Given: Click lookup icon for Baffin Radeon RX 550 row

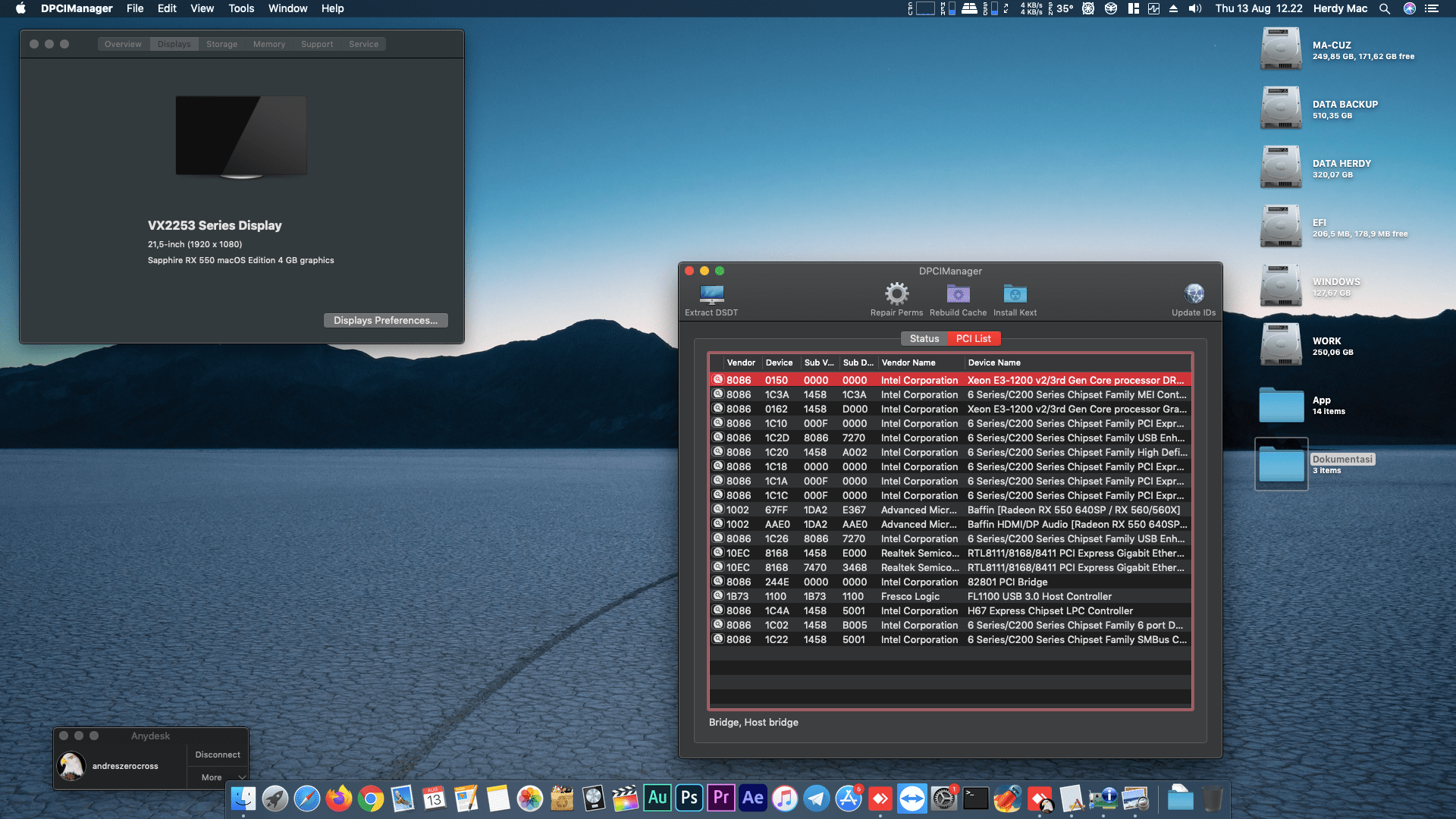Looking at the screenshot, I should (717, 510).
